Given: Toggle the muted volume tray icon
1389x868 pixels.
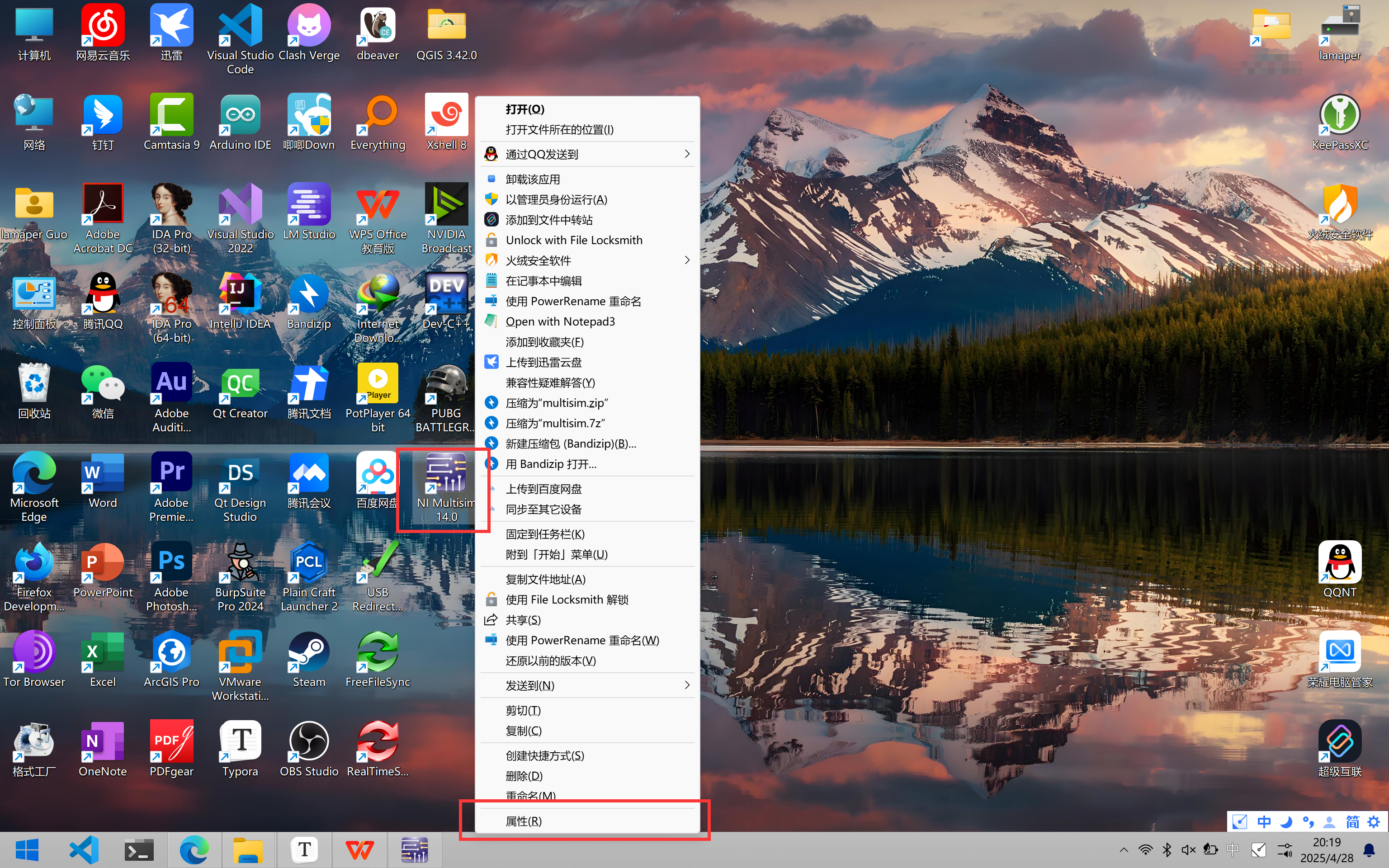Looking at the screenshot, I should pos(1189,850).
